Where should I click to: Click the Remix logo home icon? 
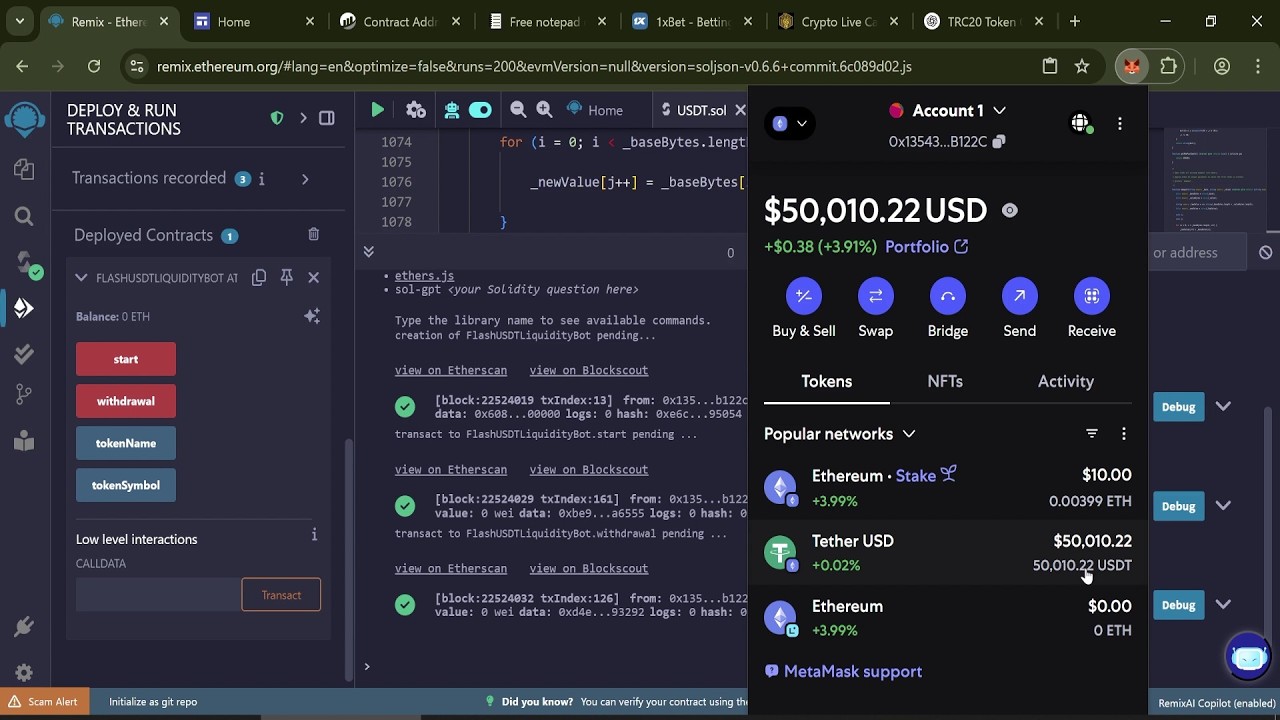tap(24, 121)
